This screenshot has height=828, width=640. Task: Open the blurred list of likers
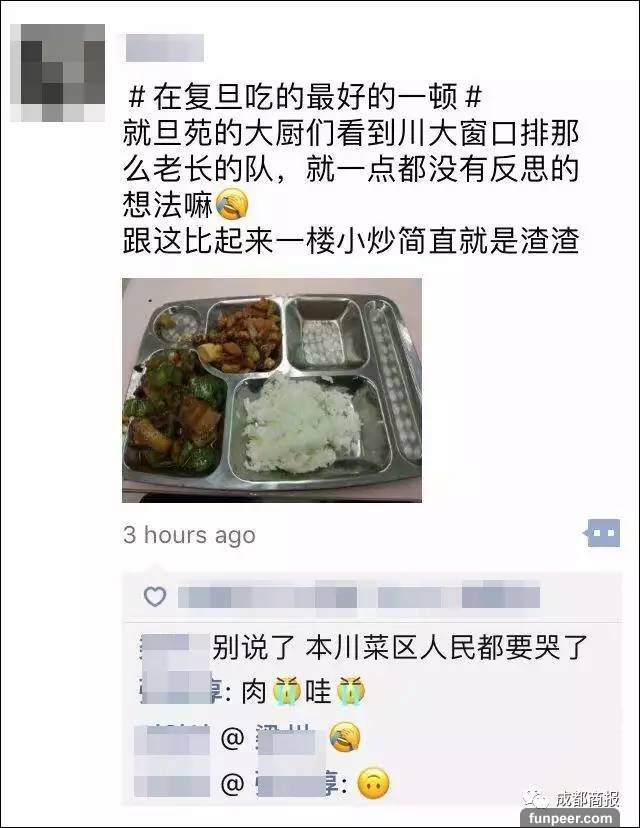(x=359, y=598)
